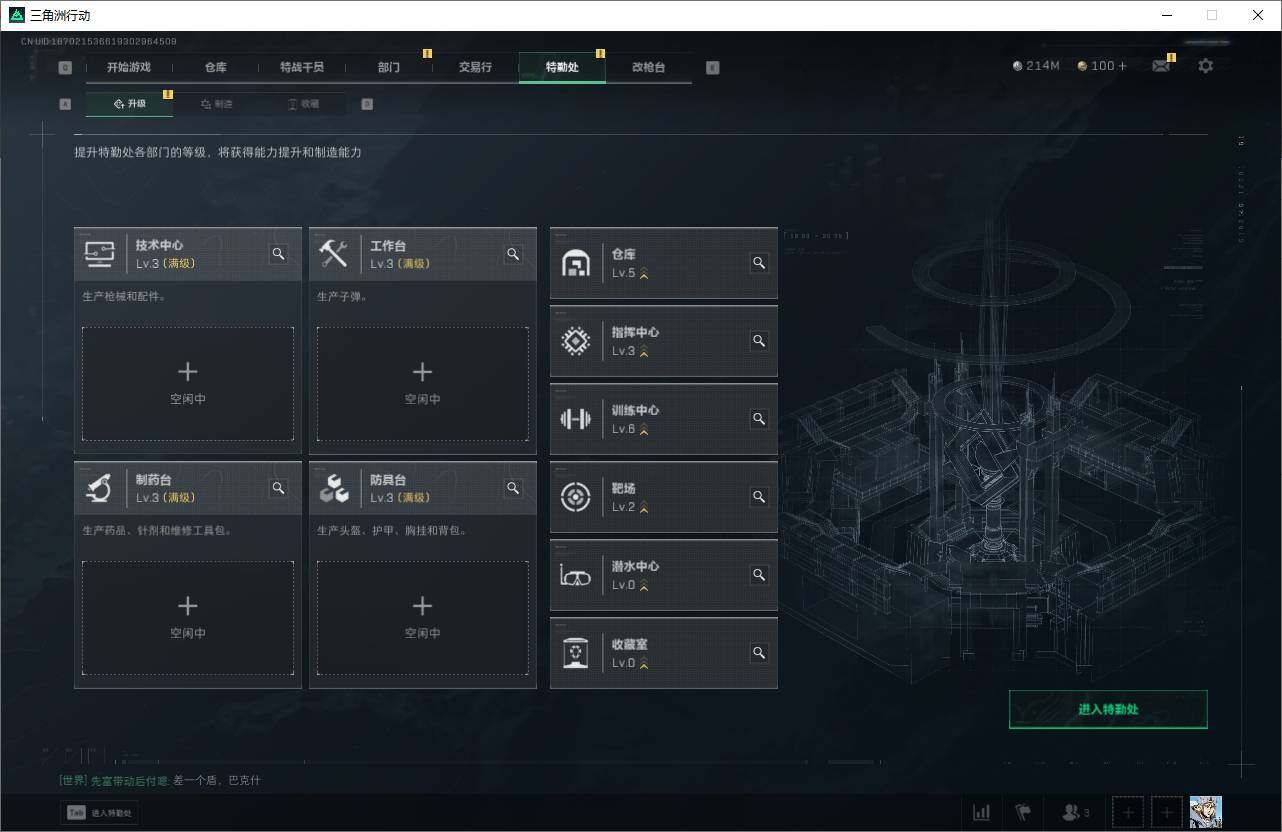This screenshot has width=1282, height=832.
Task: Click the Tab 进入特勤处 shortcut hint
Action: [100, 813]
